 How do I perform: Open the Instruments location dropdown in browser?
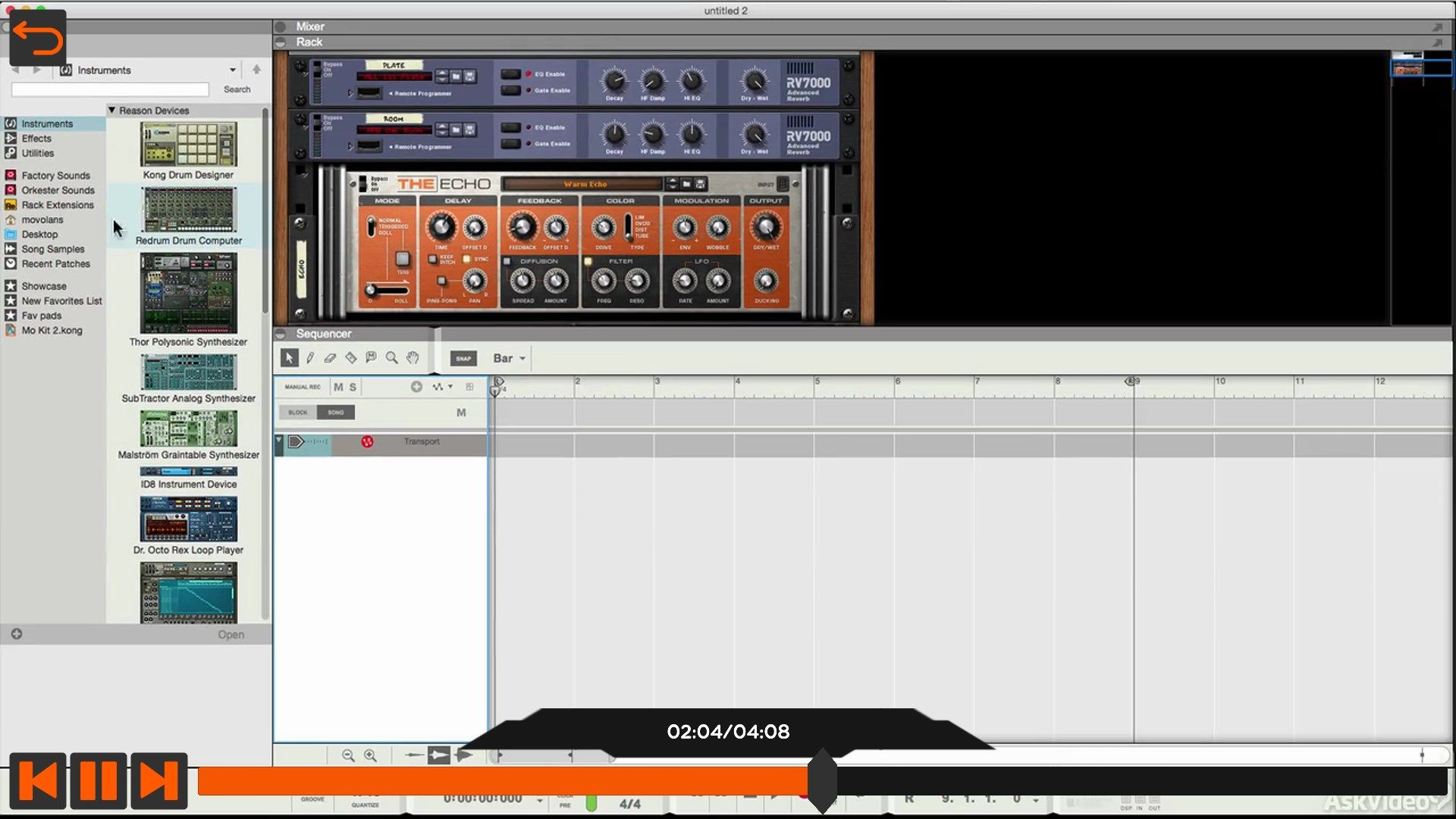(x=233, y=70)
